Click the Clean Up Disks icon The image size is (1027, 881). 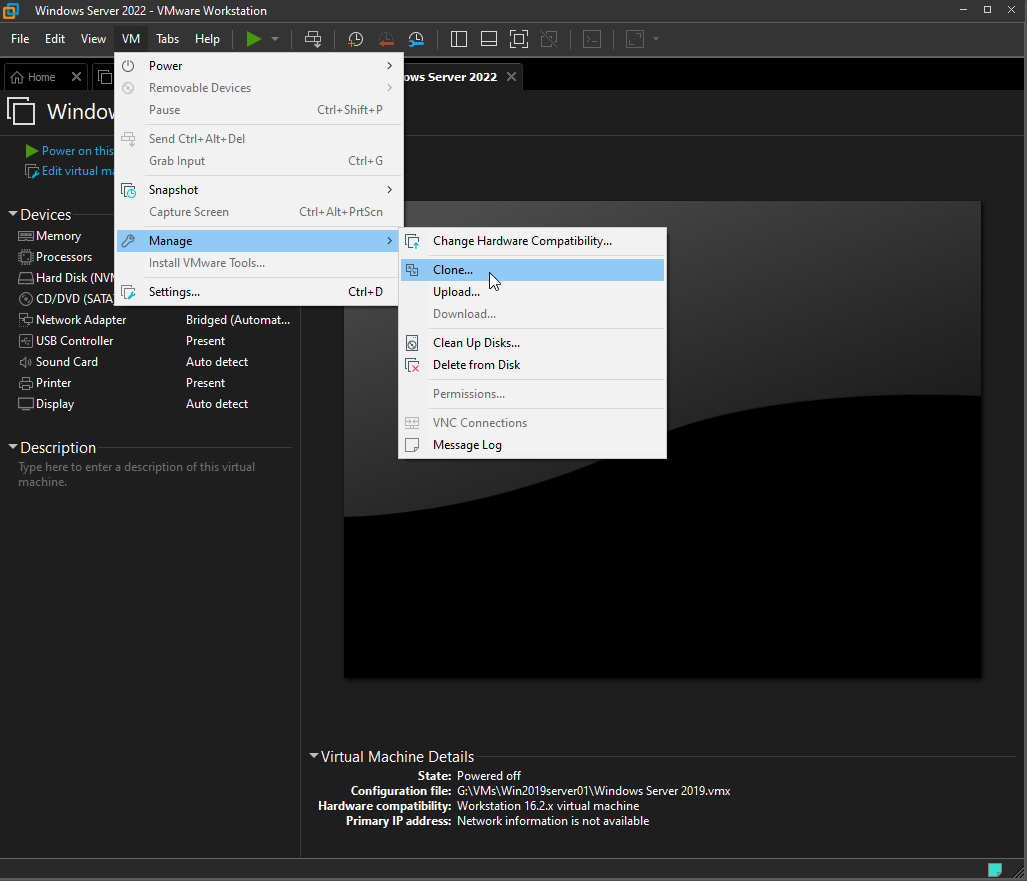click(x=412, y=343)
